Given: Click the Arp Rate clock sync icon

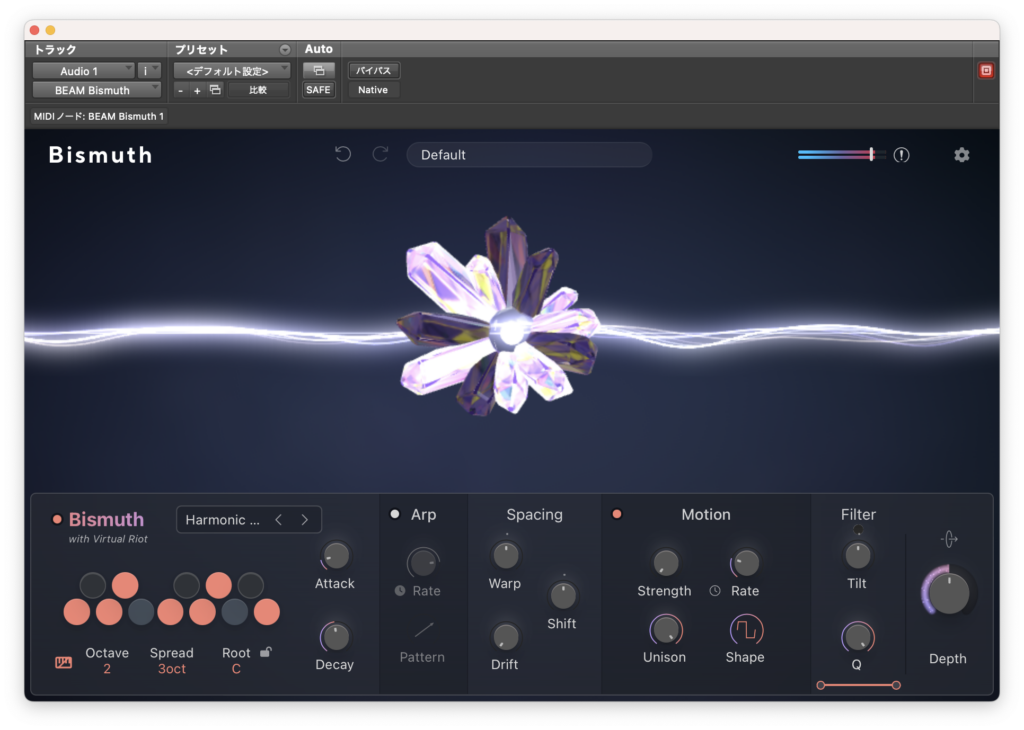Looking at the screenshot, I should [400, 591].
